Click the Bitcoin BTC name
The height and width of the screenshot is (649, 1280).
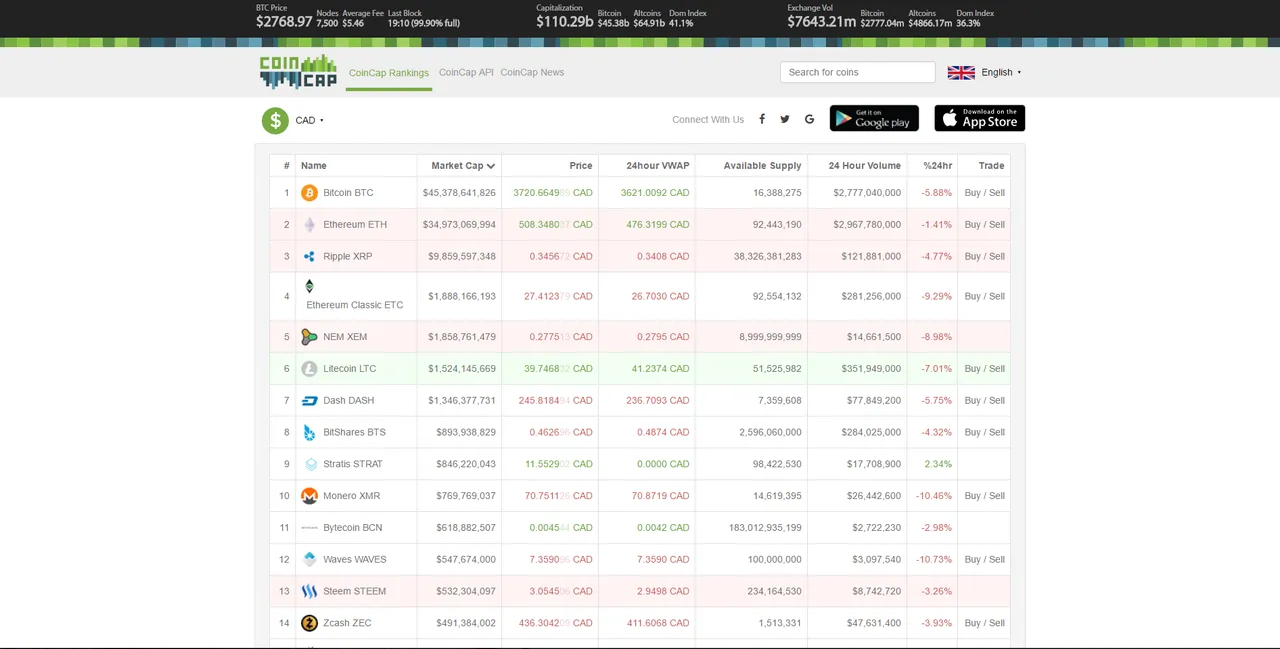pyautogui.click(x=348, y=193)
